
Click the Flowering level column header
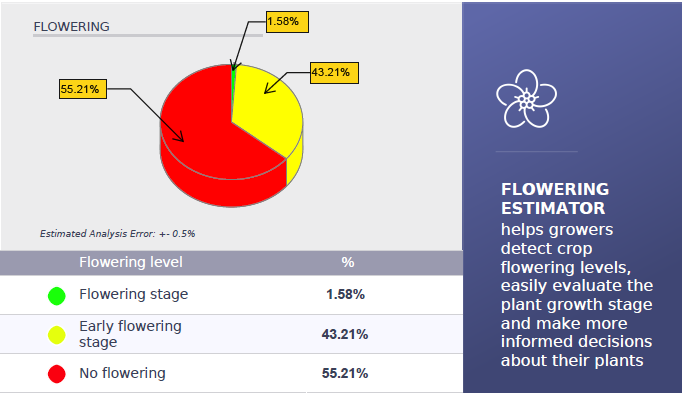pos(131,262)
